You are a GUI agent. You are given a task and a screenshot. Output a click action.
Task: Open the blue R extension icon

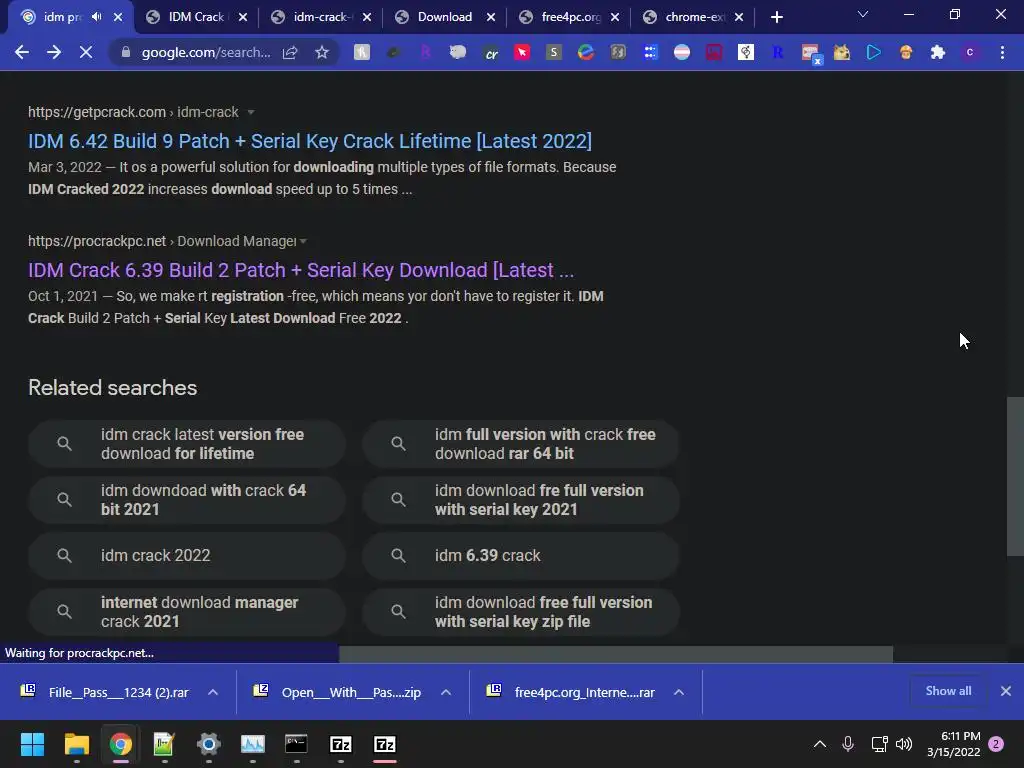click(x=778, y=52)
